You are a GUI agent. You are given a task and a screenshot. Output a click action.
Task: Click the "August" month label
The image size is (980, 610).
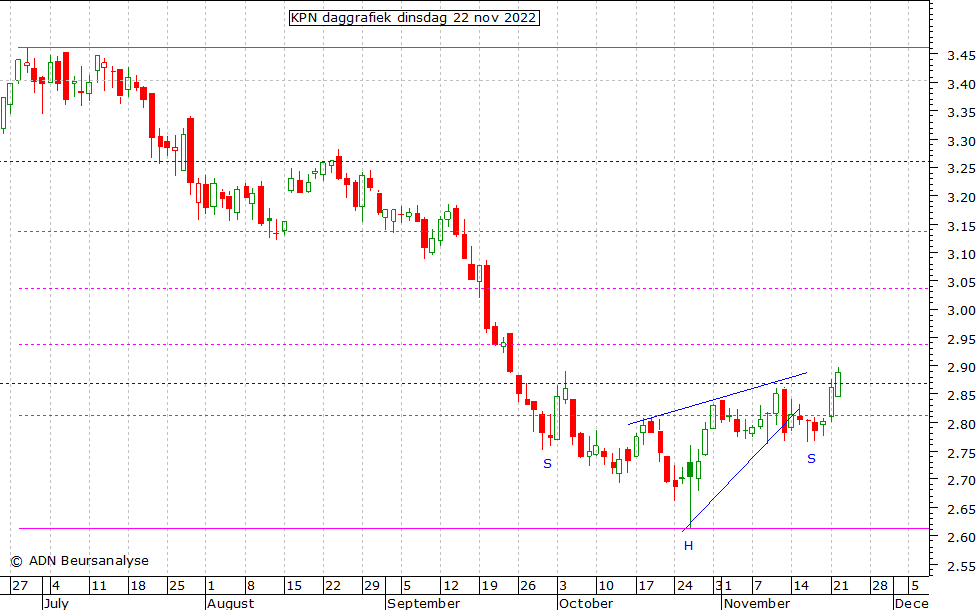[230, 603]
